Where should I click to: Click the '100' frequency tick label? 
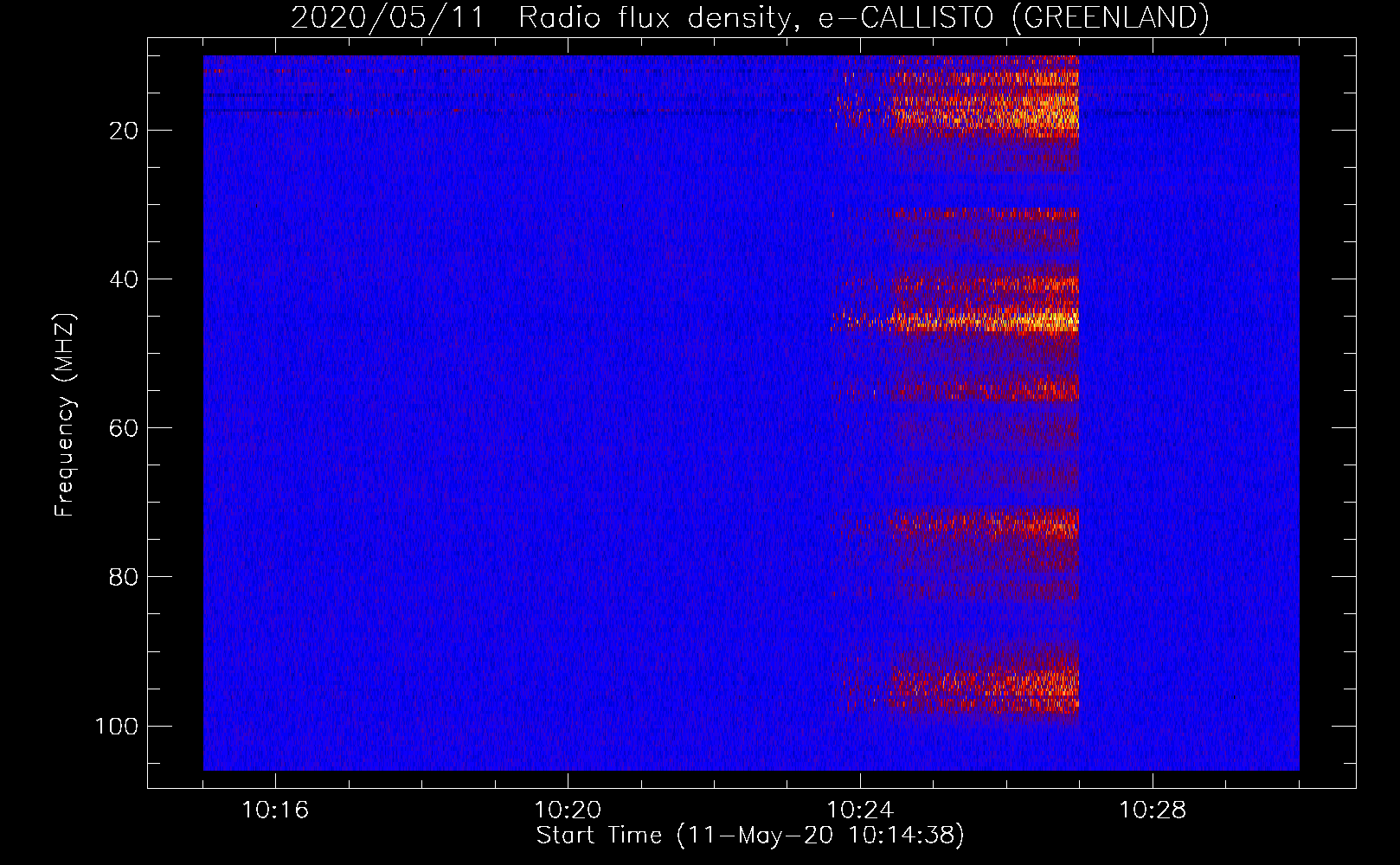point(117,726)
